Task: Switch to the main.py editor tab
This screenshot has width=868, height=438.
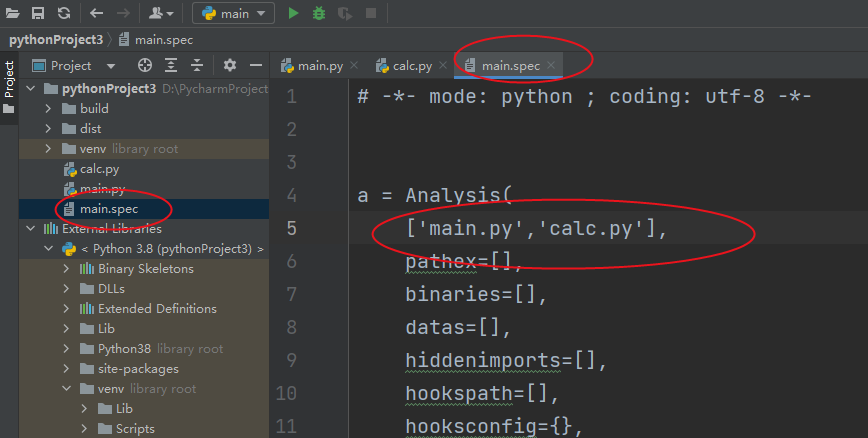Action: pyautogui.click(x=320, y=66)
